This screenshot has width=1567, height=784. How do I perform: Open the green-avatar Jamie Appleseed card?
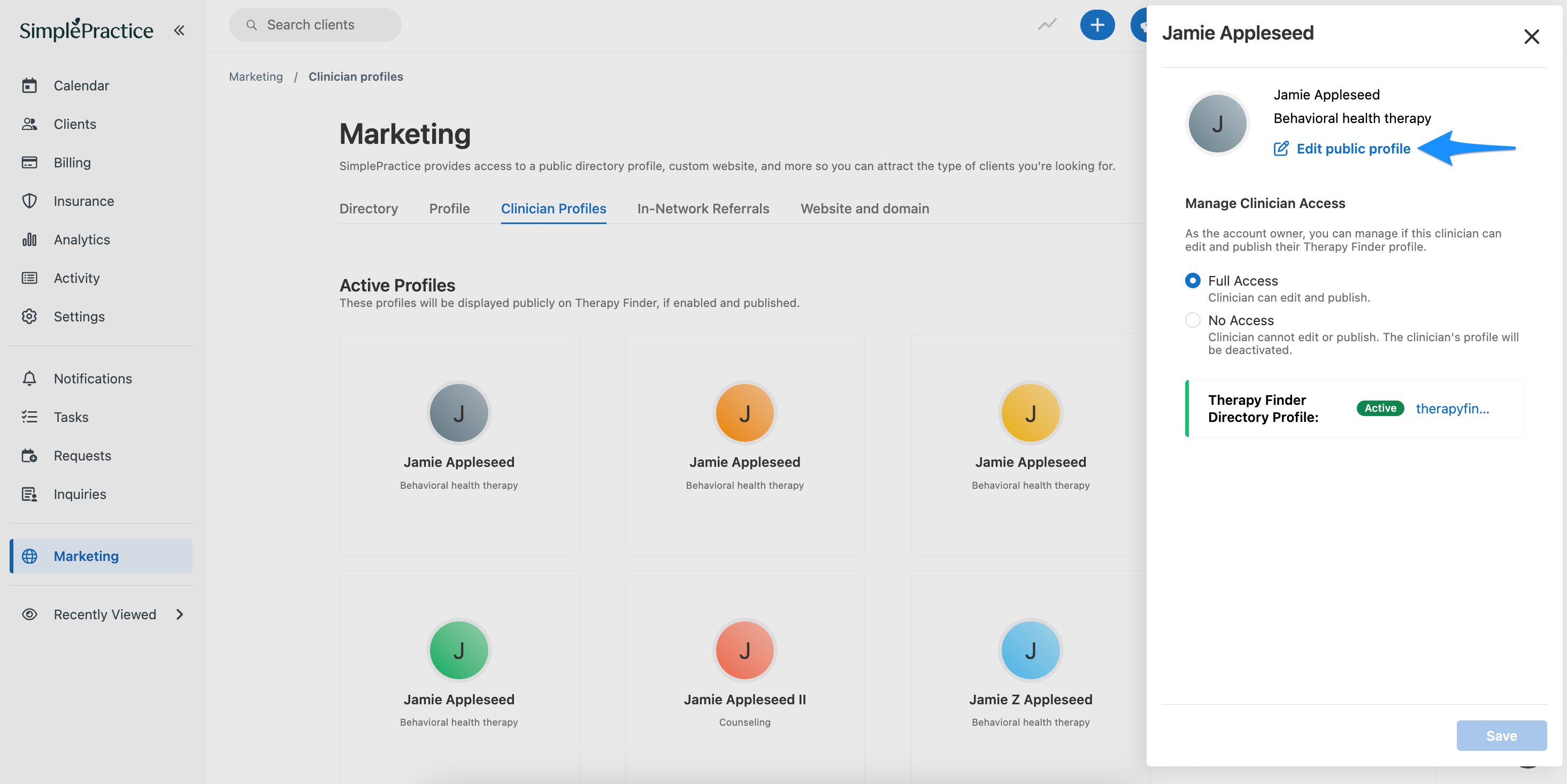[459, 677]
